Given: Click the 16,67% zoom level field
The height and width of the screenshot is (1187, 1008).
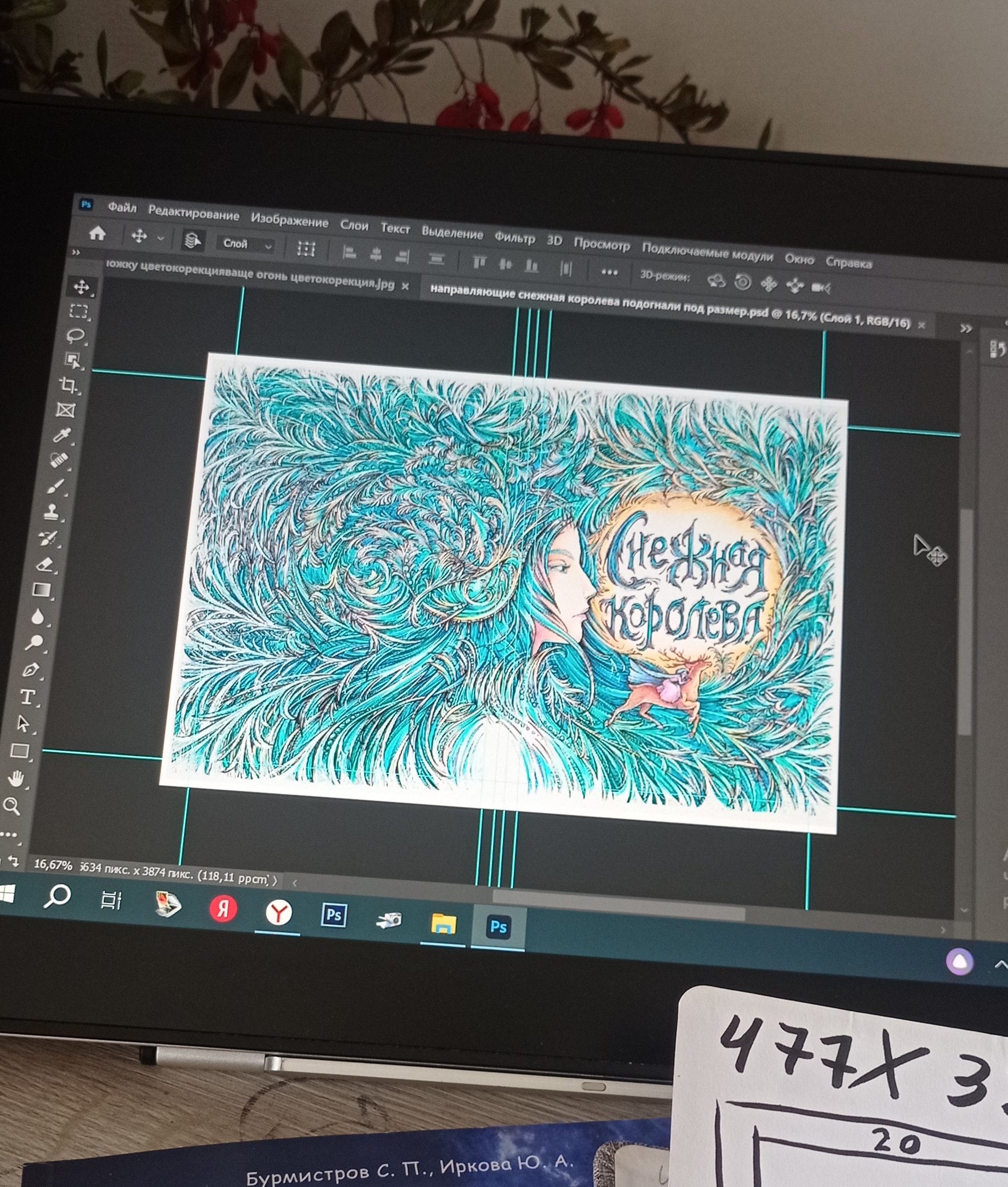Looking at the screenshot, I should pyautogui.click(x=53, y=865).
